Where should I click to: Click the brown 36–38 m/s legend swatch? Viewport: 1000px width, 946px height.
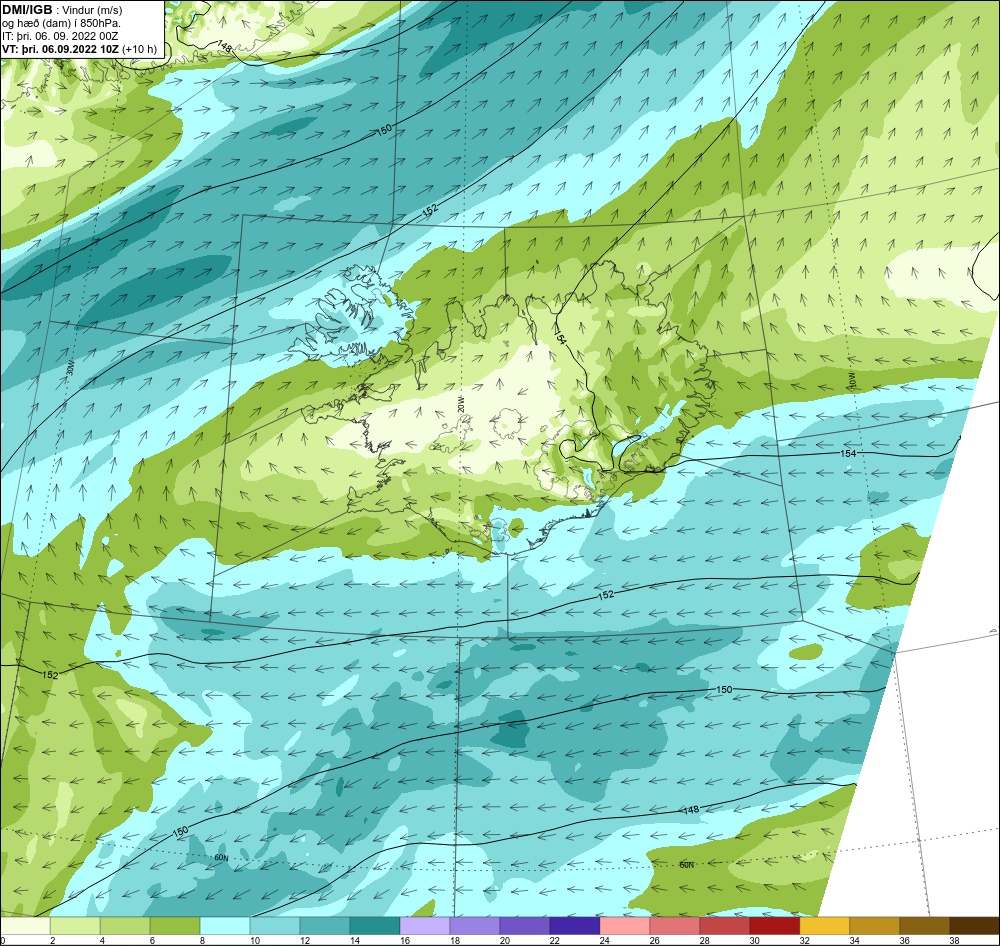925,926
